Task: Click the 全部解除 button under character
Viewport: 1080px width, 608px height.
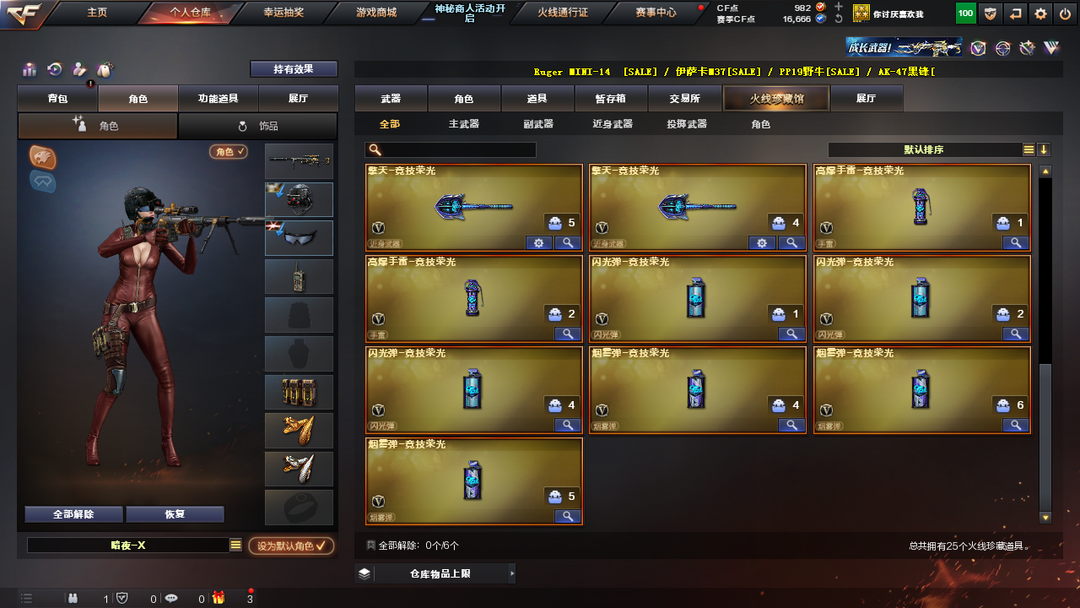Action: [74, 514]
